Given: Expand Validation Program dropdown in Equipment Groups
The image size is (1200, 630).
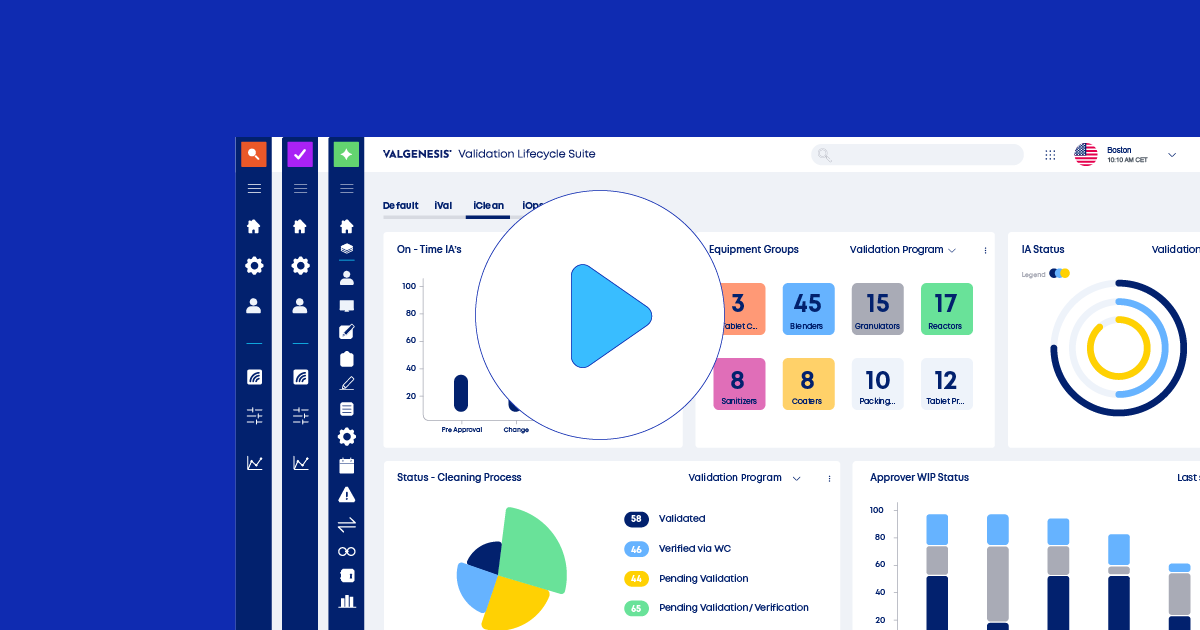Looking at the screenshot, I should click(x=951, y=250).
